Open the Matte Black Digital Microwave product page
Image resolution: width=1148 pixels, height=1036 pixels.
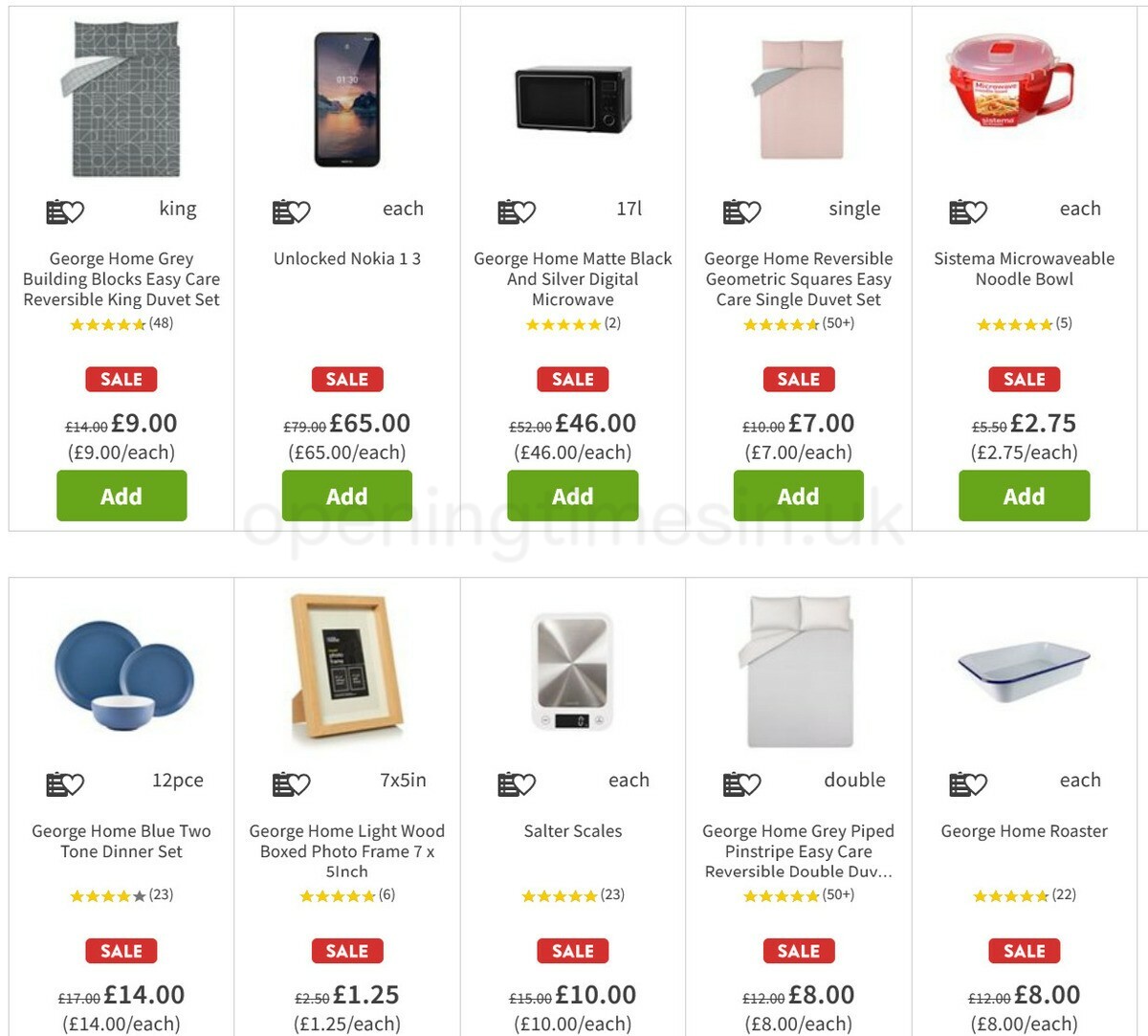point(572,278)
